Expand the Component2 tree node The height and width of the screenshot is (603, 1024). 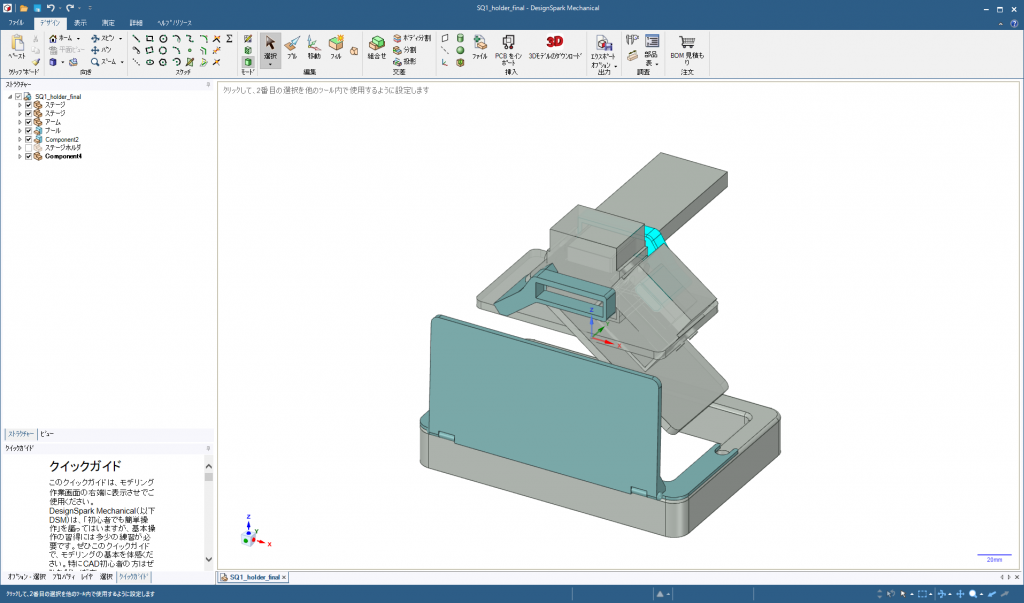point(19,140)
